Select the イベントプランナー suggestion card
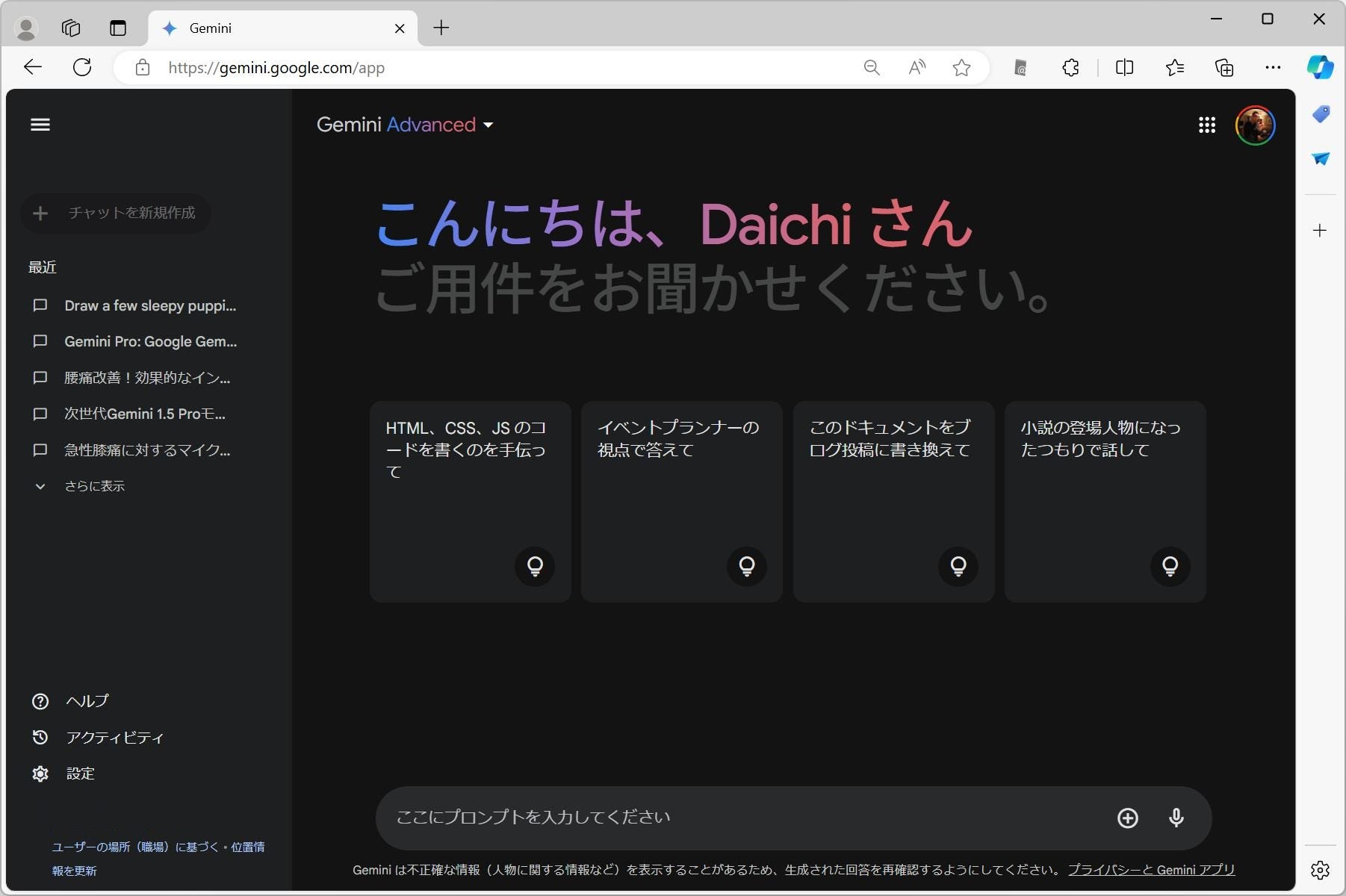1346x896 pixels. [x=682, y=502]
